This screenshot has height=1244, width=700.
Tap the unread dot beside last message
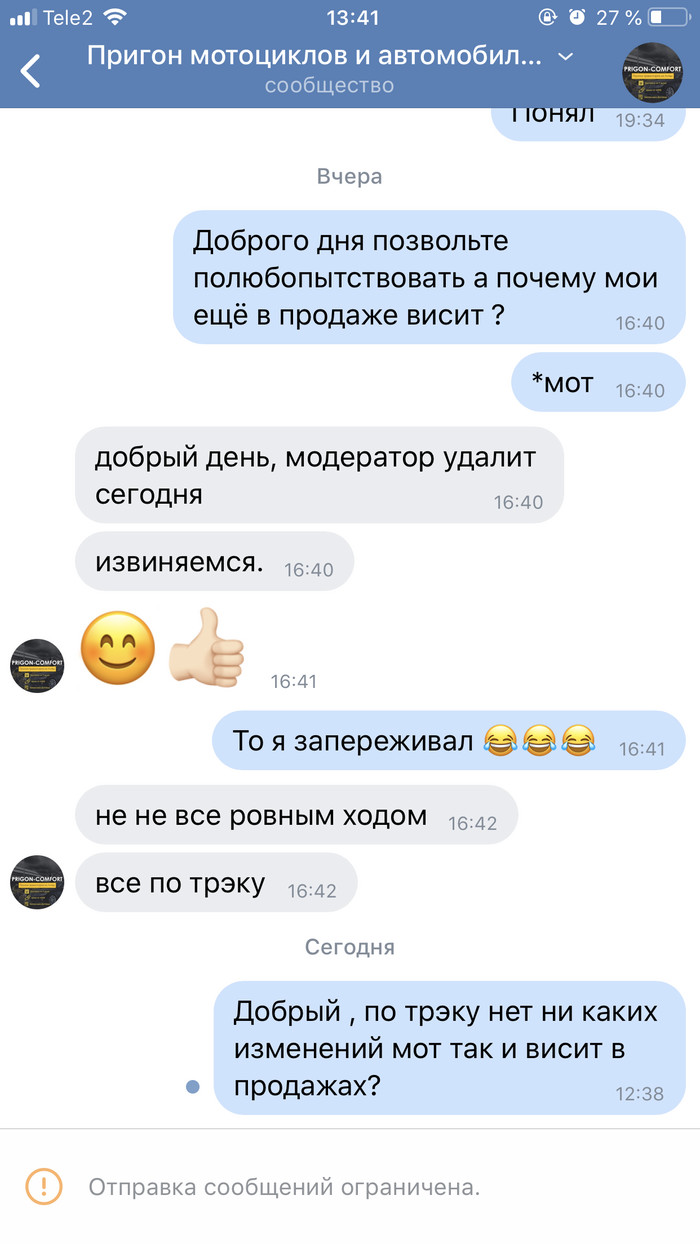pyautogui.click(x=193, y=1086)
